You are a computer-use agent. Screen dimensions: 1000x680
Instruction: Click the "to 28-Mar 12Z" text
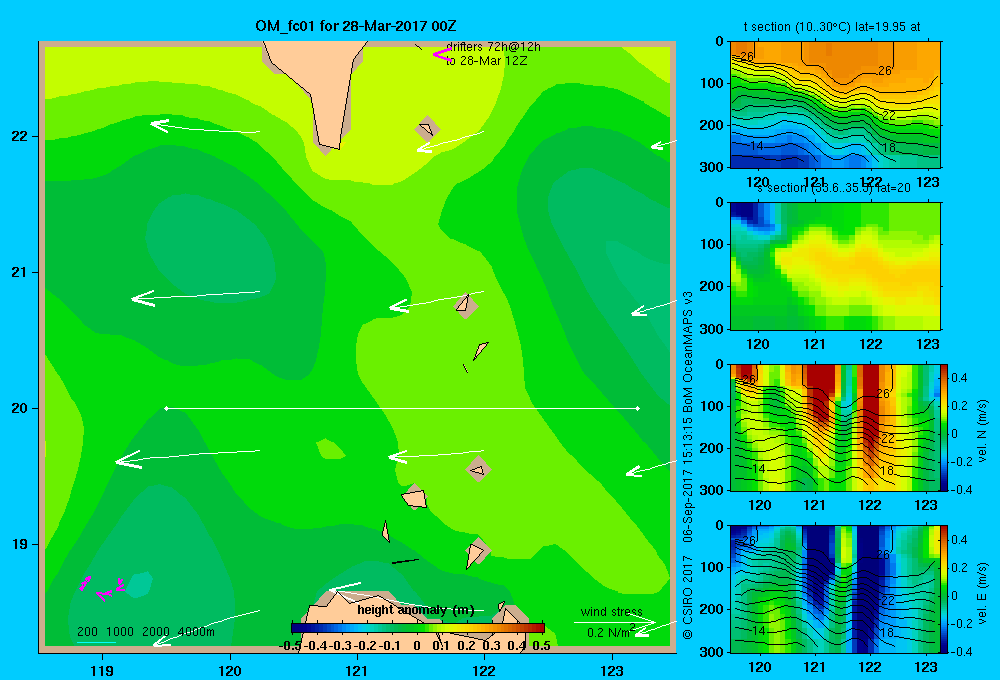tap(487, 61)
